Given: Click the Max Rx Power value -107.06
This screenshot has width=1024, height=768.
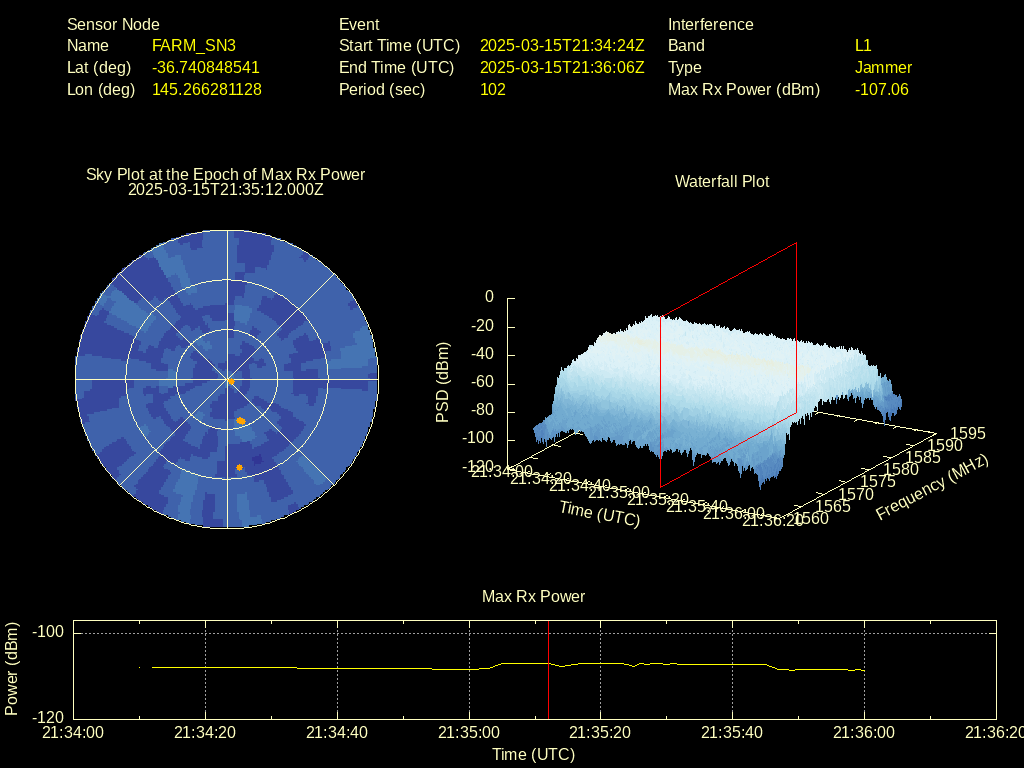Looking at the screenshot, I should pos(881,89).
